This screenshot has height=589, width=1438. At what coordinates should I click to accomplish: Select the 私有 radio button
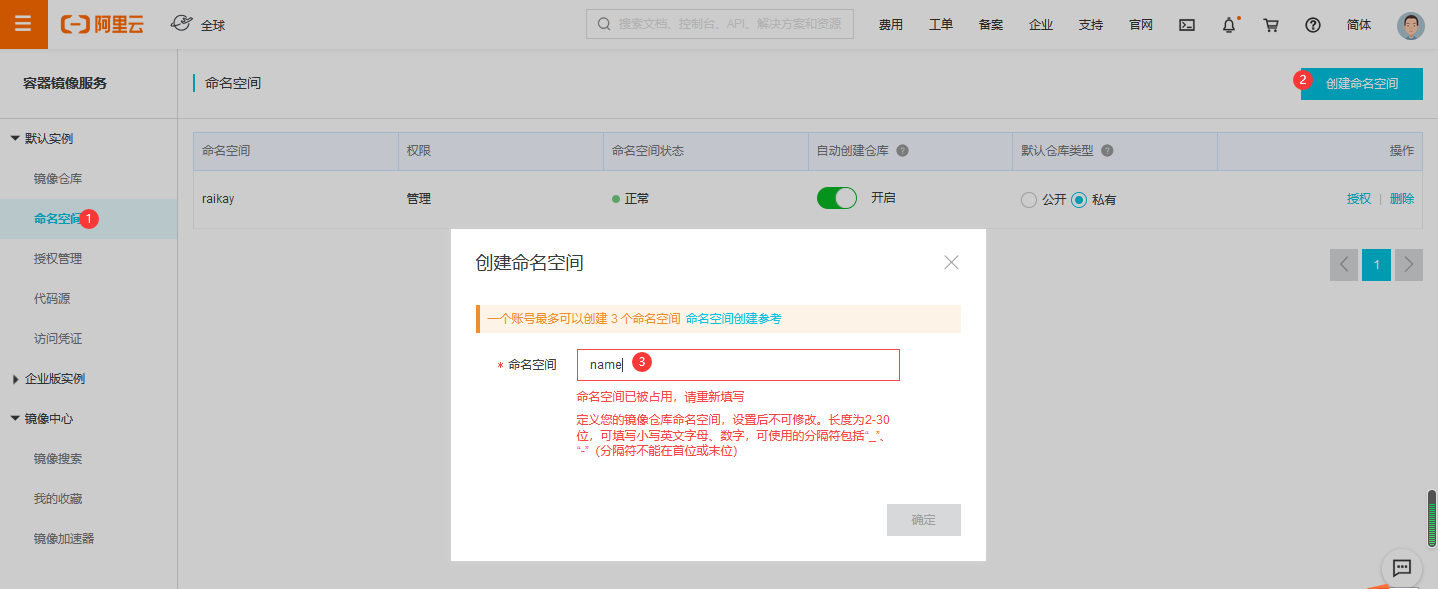(1079, 200)
